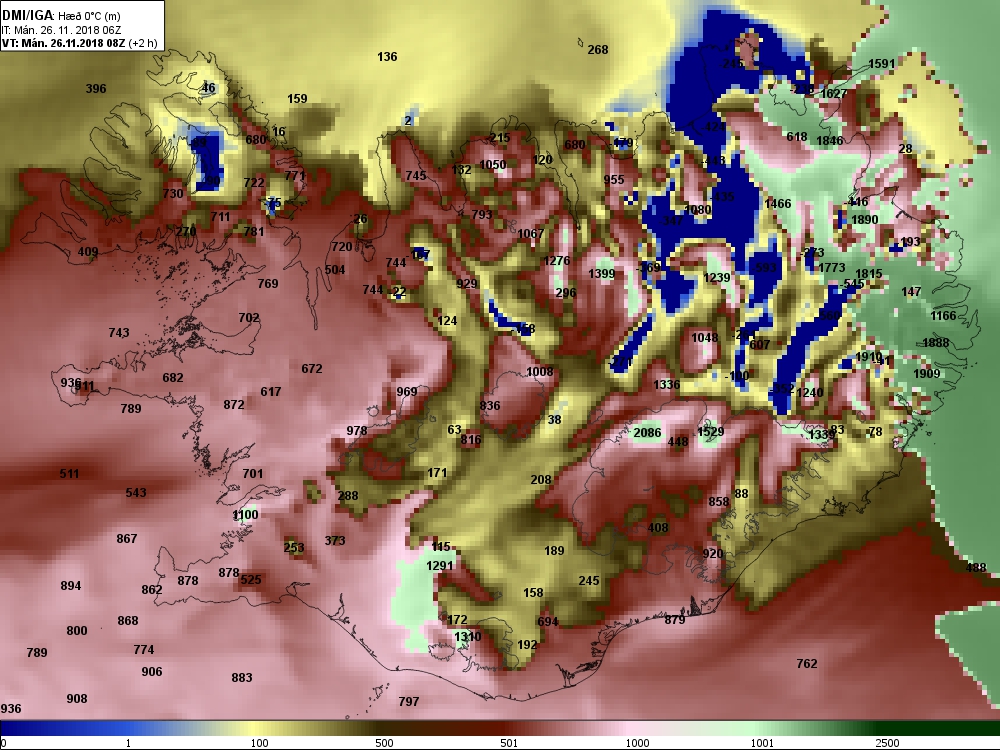Click the value "743" in the western bay
The image size is (1000, 750).
(x=119, y=332)
